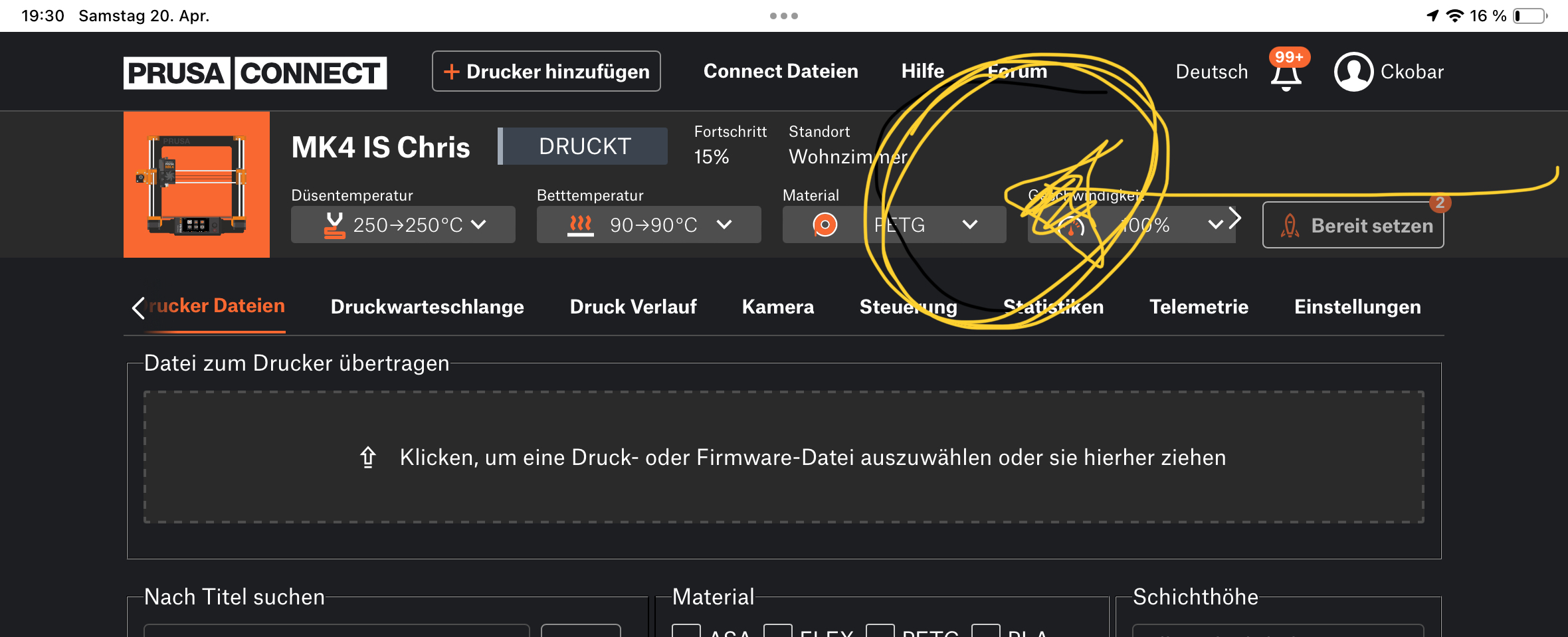1568x637 pixels.
Task: Click the upload arrow icon in drop zone
Action: pos(368,457)
